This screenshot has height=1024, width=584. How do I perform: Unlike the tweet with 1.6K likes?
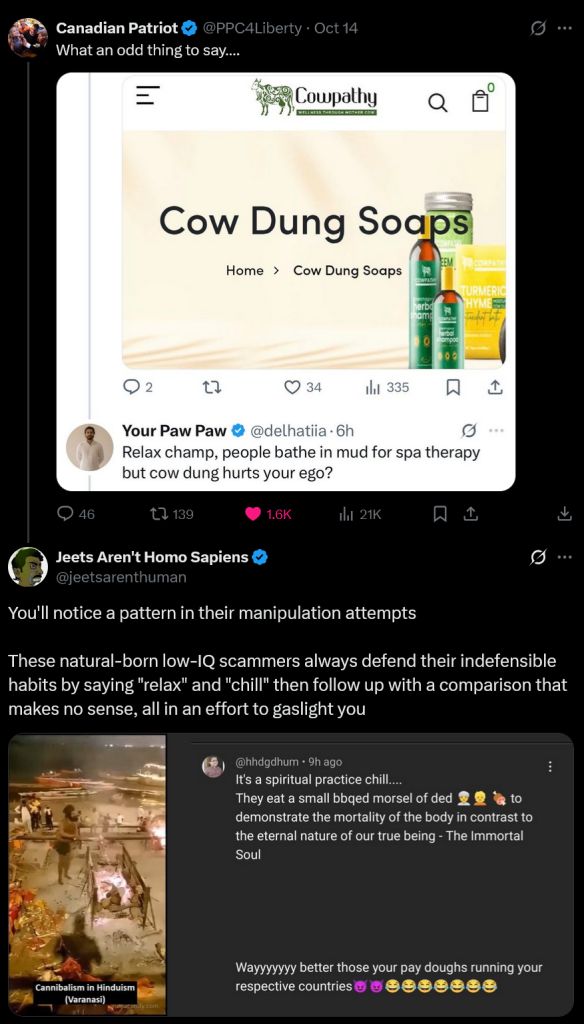coord(268,514)
